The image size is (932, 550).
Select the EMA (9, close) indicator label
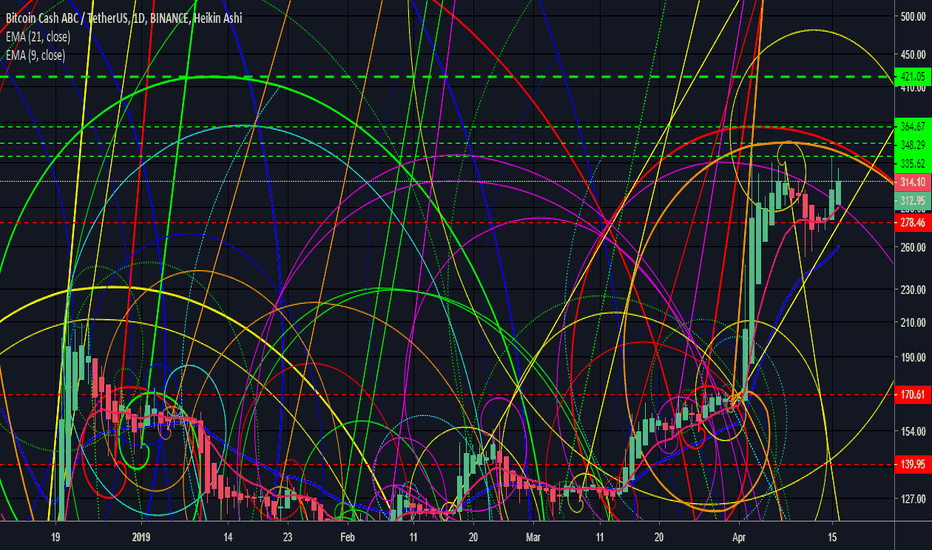[35, 55]
